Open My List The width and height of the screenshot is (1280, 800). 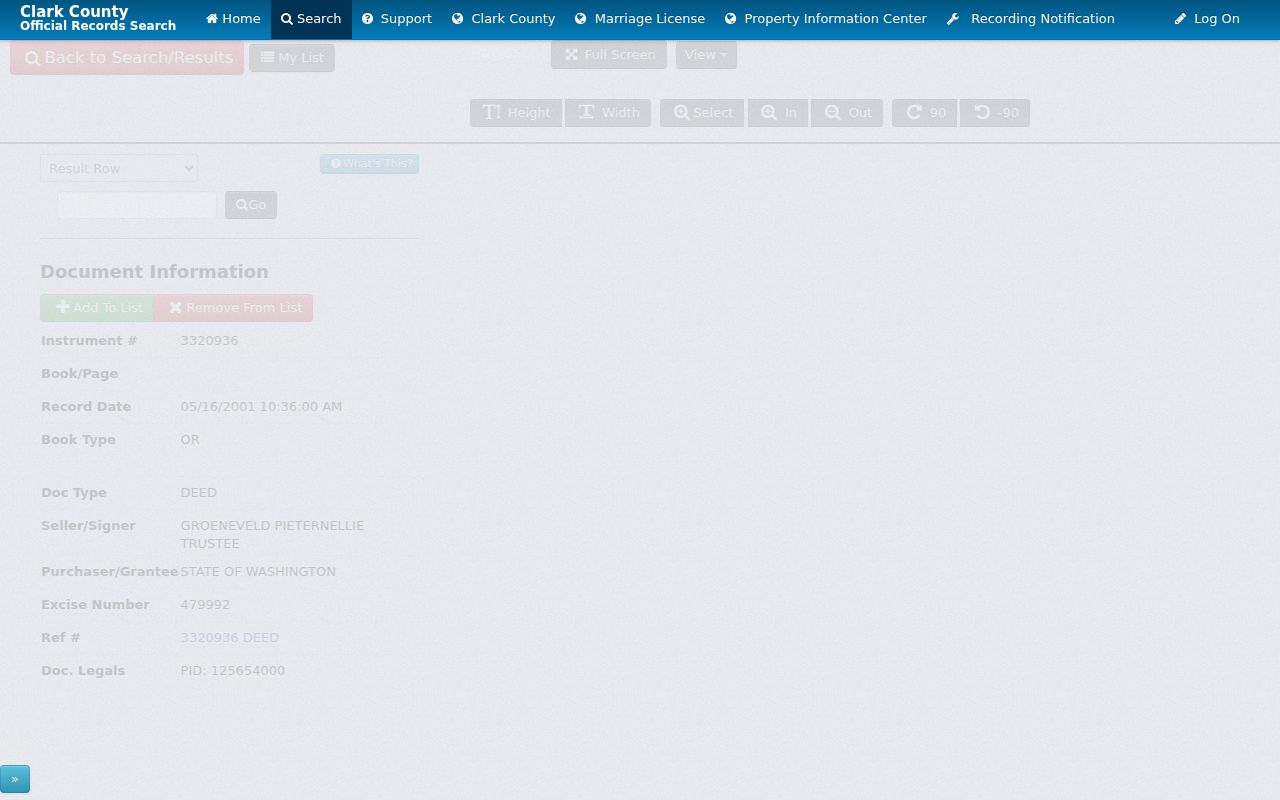tap(292, 58)
